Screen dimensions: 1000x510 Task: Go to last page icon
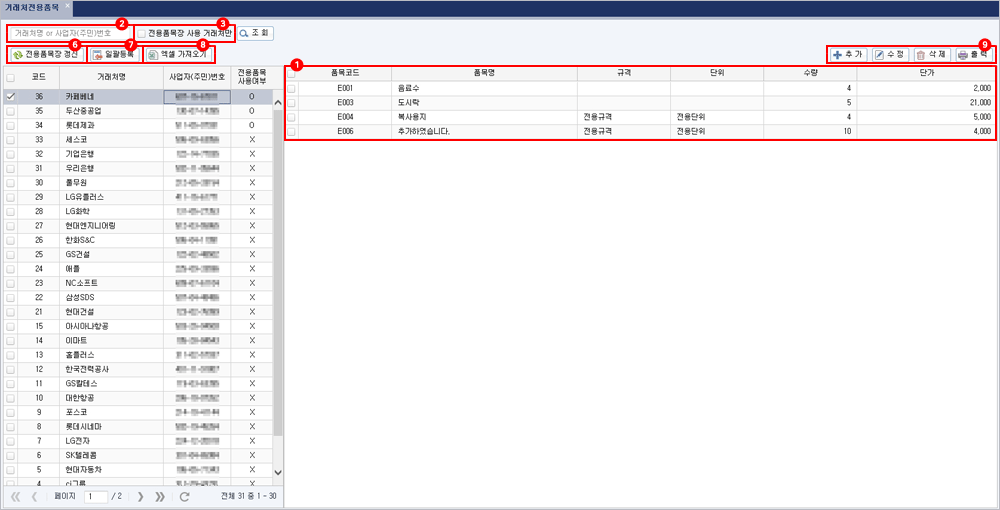(160, 496)
